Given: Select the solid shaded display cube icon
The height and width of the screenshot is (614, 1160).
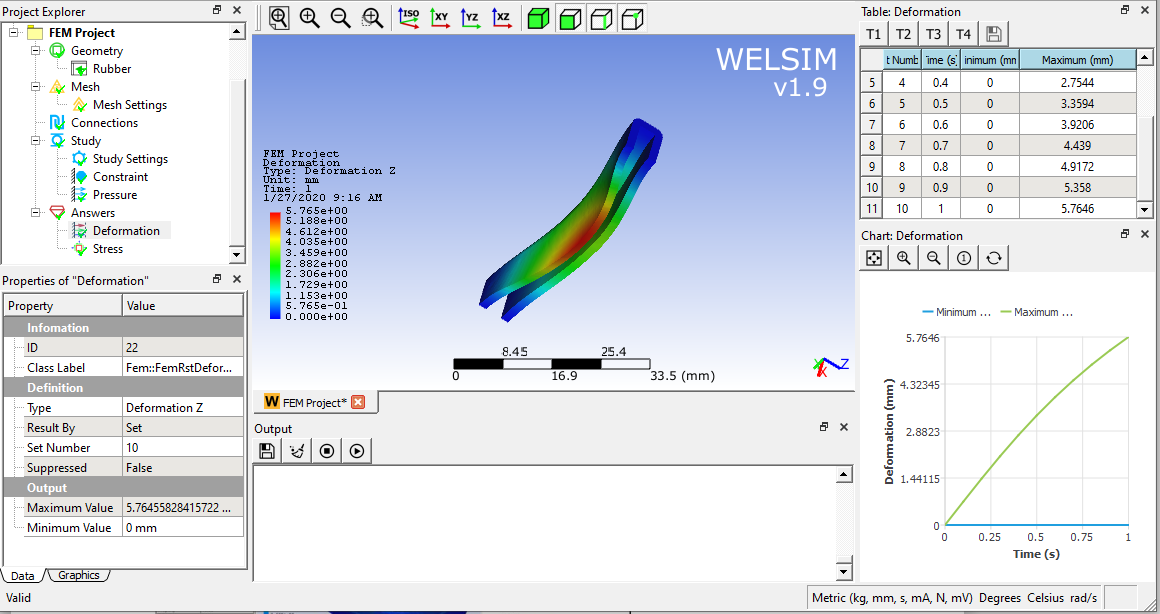Looking at the screenshot, I should [x=538, y=18].
